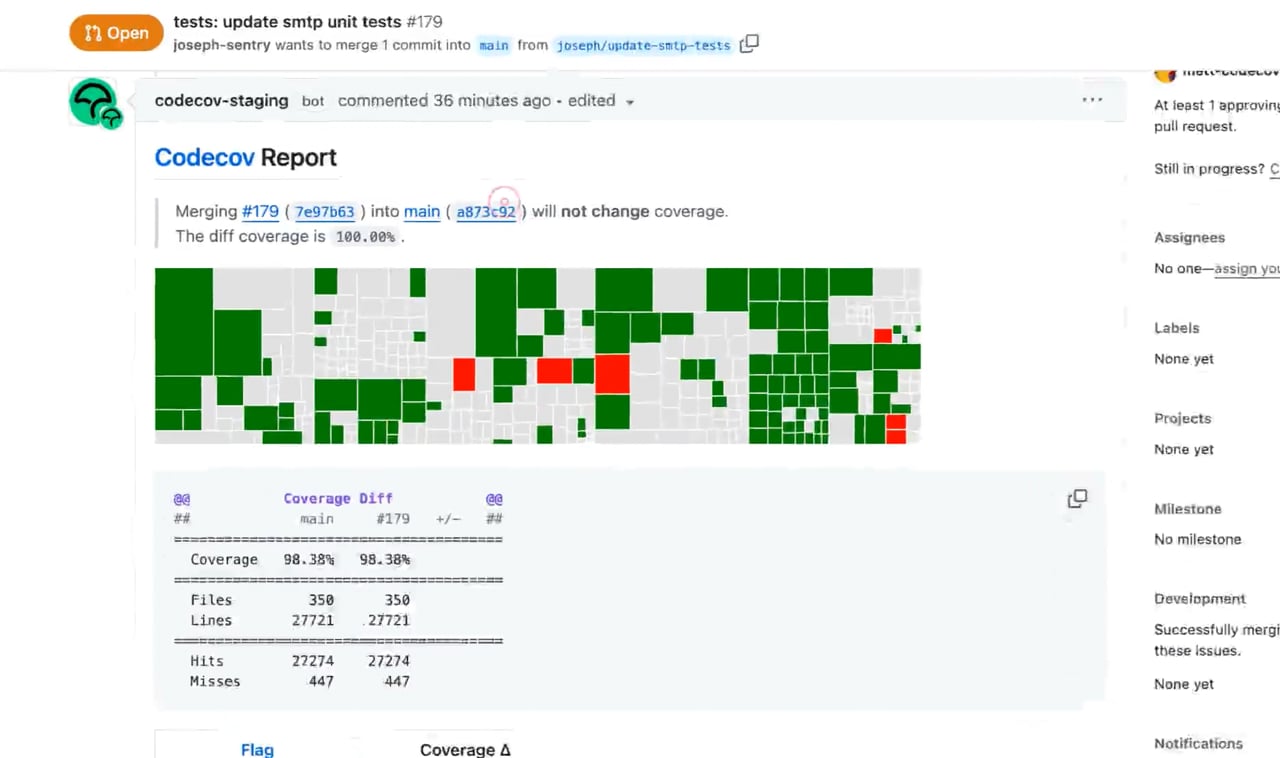Click the joseph/update-smtp-tests branch label

pyautogui.click(x=643, y=45)
